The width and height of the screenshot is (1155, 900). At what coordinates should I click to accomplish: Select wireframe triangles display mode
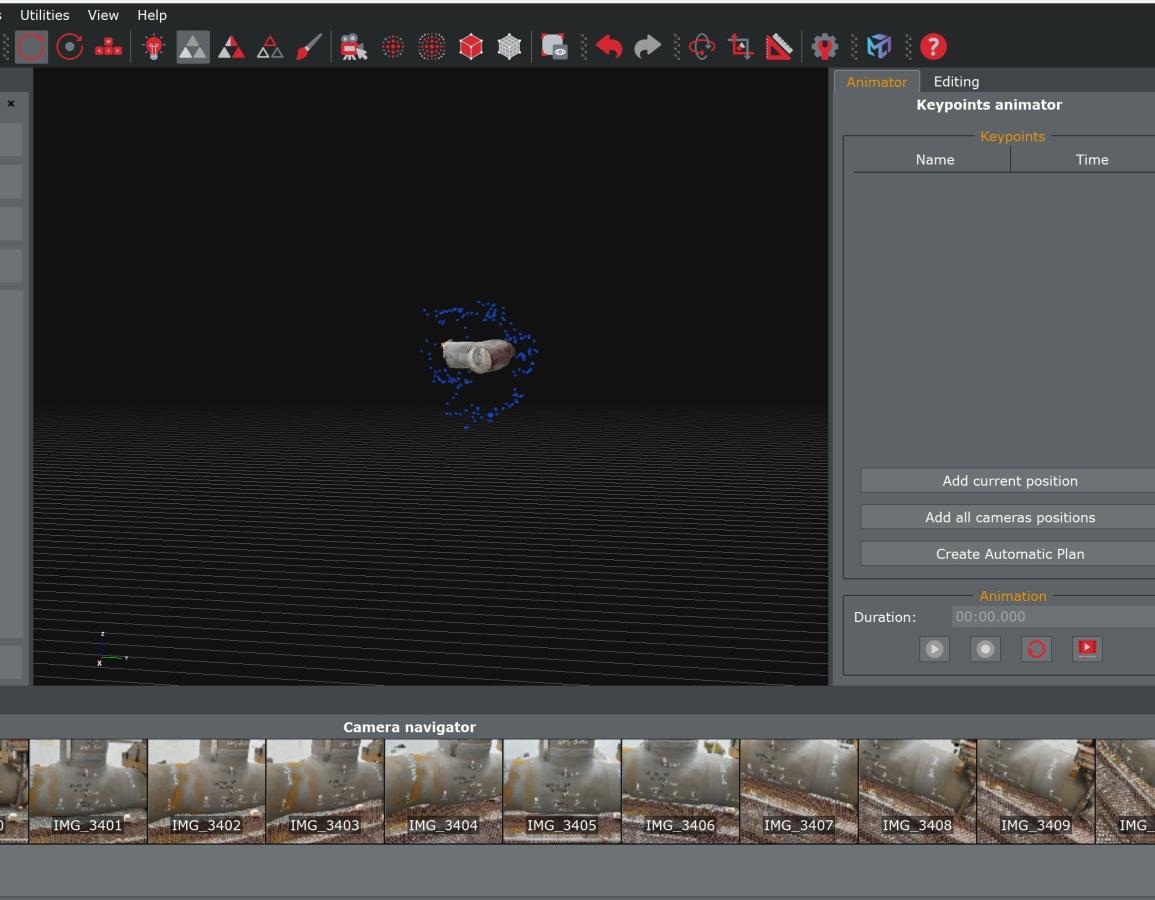point(270,47)
